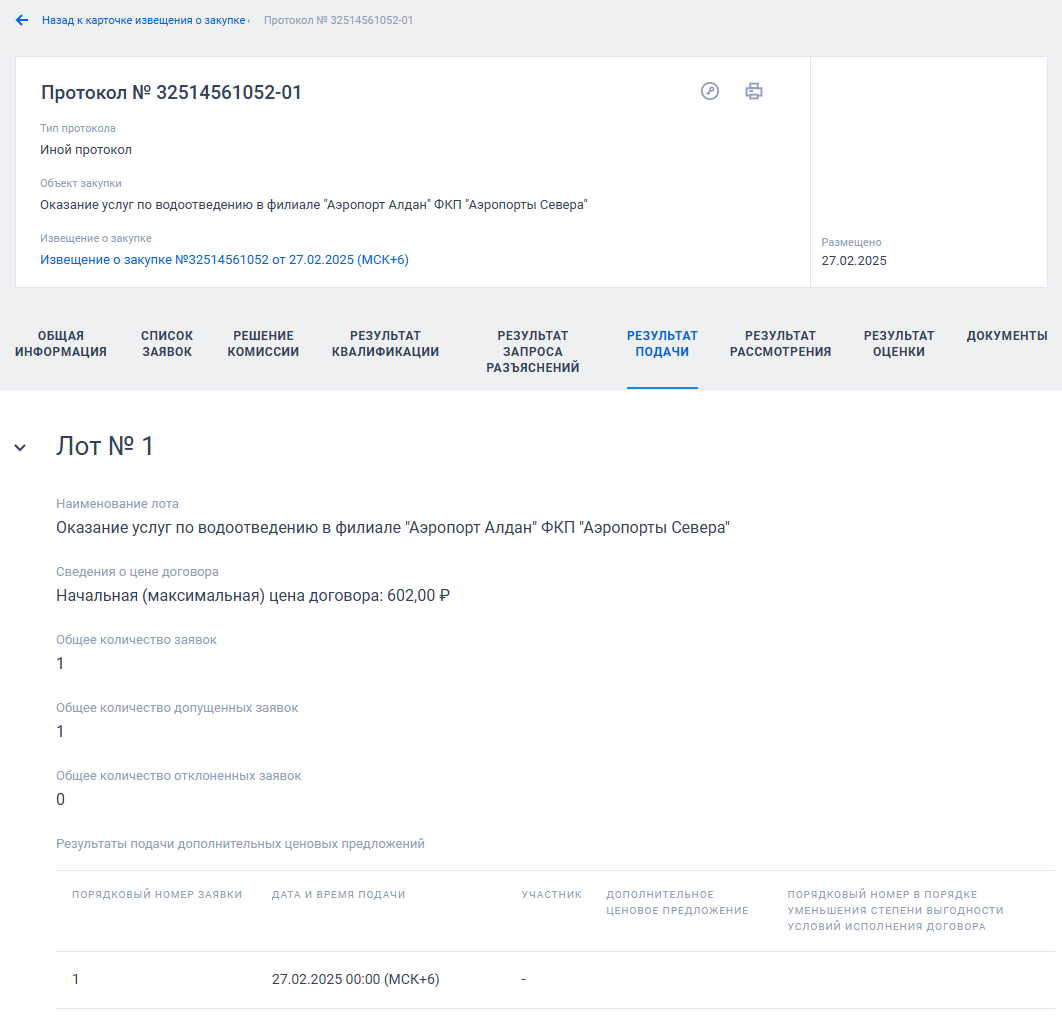This screenshot has height=1030, width=1062.
Task: Collapse the Лот № 1 section chevron
Action: [20, 448]
